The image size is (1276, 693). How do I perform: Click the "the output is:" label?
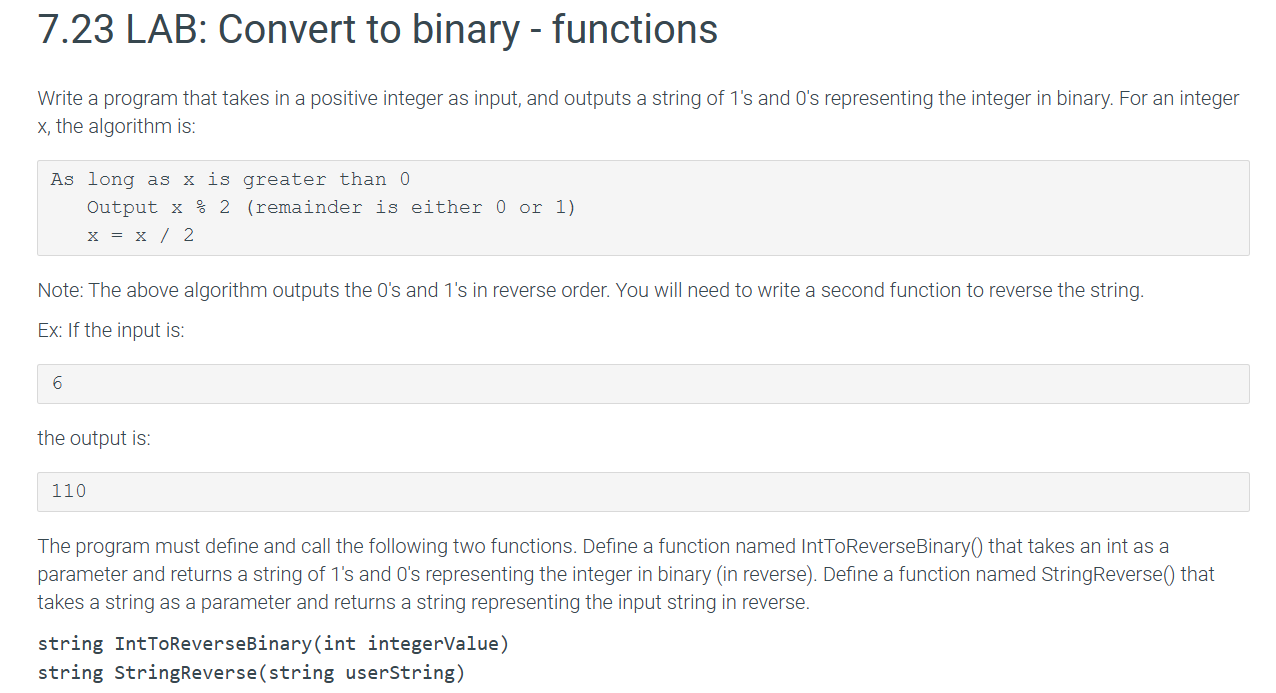coord(94,438)
